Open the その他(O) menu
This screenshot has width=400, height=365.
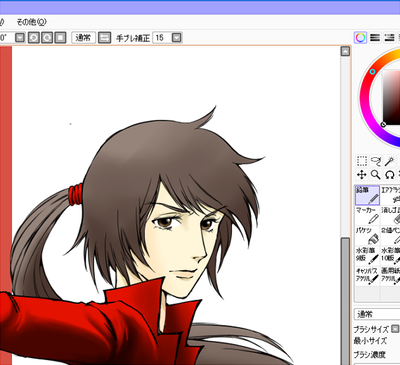pyautogui.click(x=31, y=22)
